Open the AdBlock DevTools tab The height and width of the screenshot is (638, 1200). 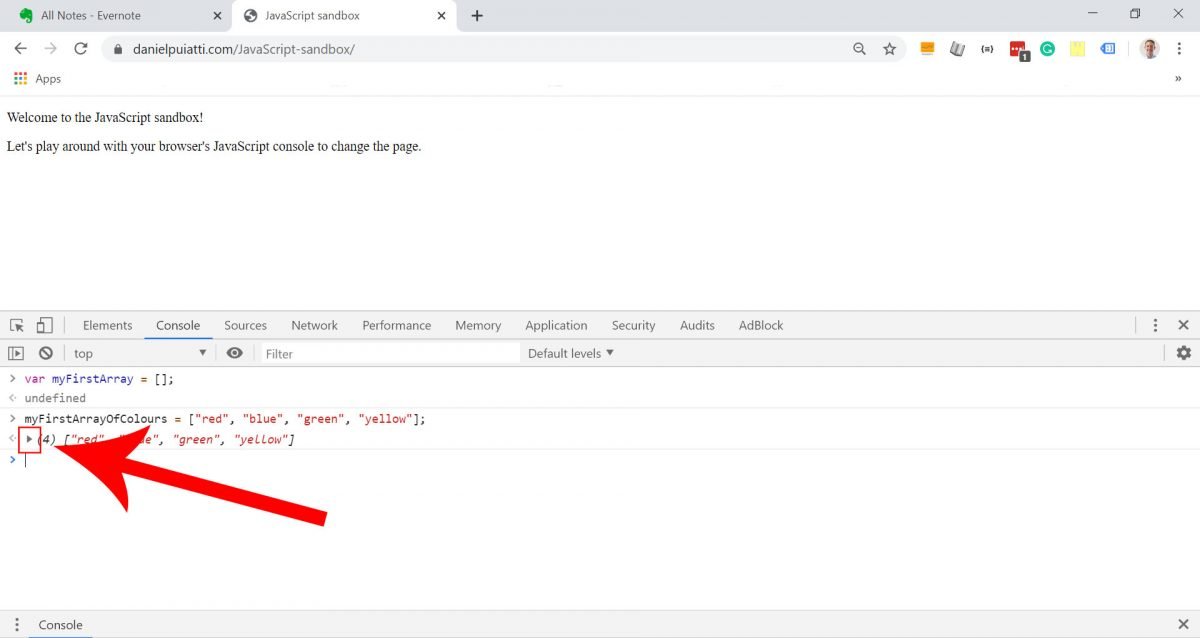point(761,325)
